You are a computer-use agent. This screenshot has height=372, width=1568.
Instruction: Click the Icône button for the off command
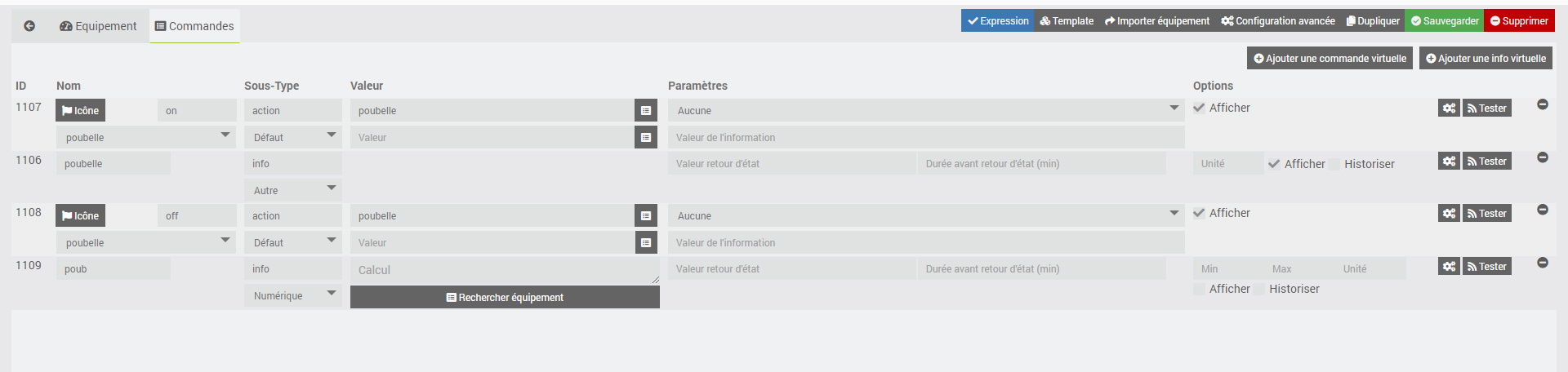coord(80,216)
